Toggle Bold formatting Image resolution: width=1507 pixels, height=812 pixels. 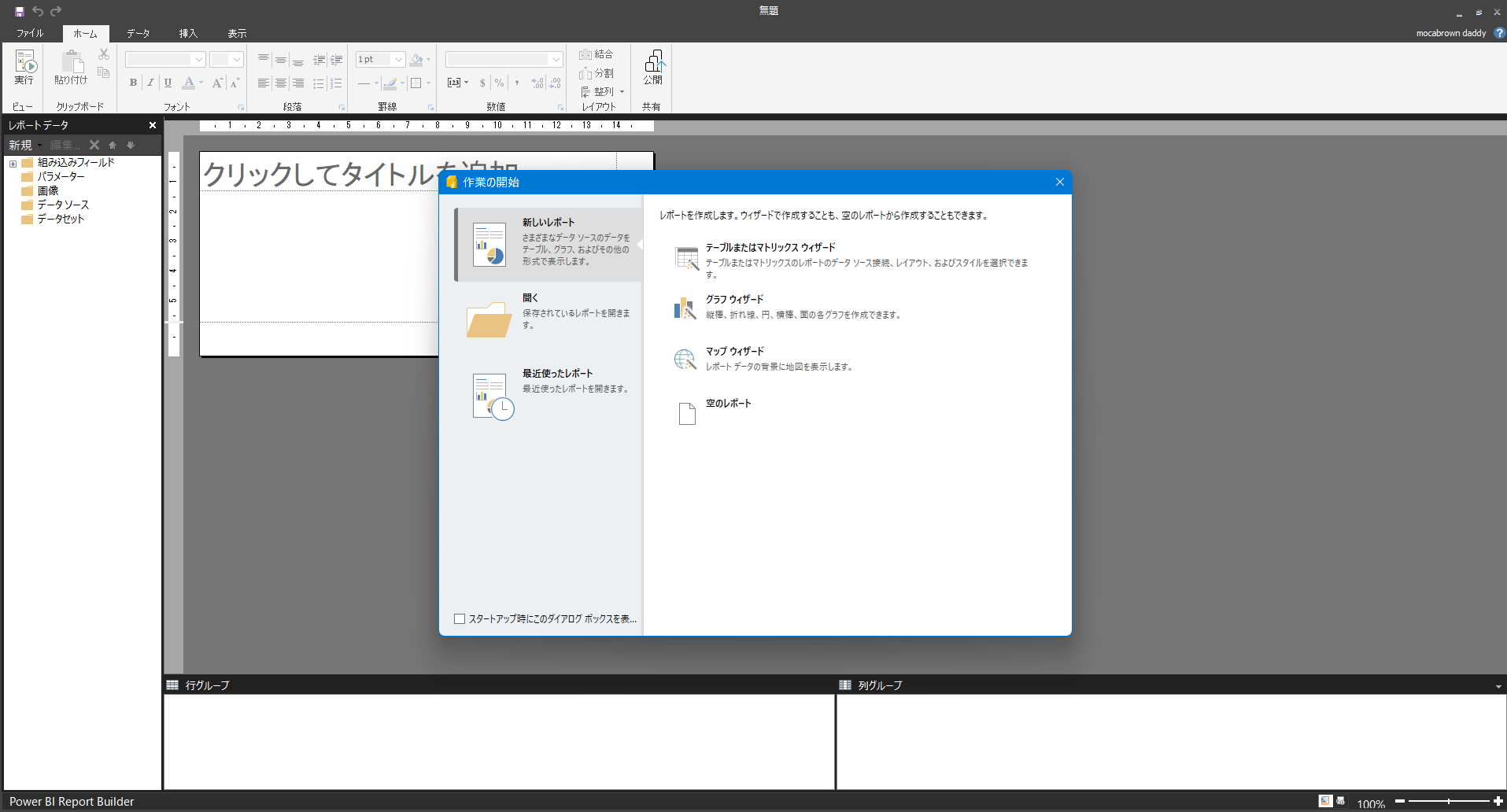(133, 83)
